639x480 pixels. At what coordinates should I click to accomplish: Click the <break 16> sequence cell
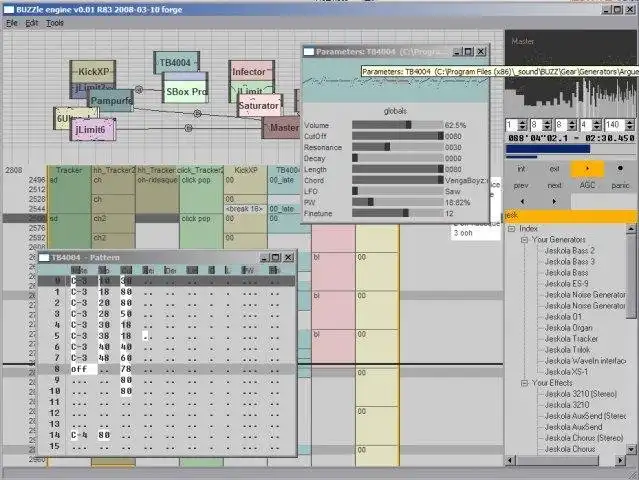(244, 209)
